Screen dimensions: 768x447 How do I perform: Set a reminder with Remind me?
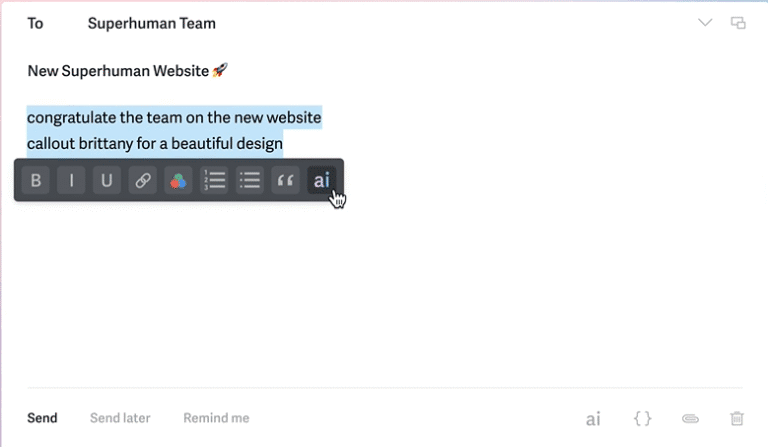(216, 418)
